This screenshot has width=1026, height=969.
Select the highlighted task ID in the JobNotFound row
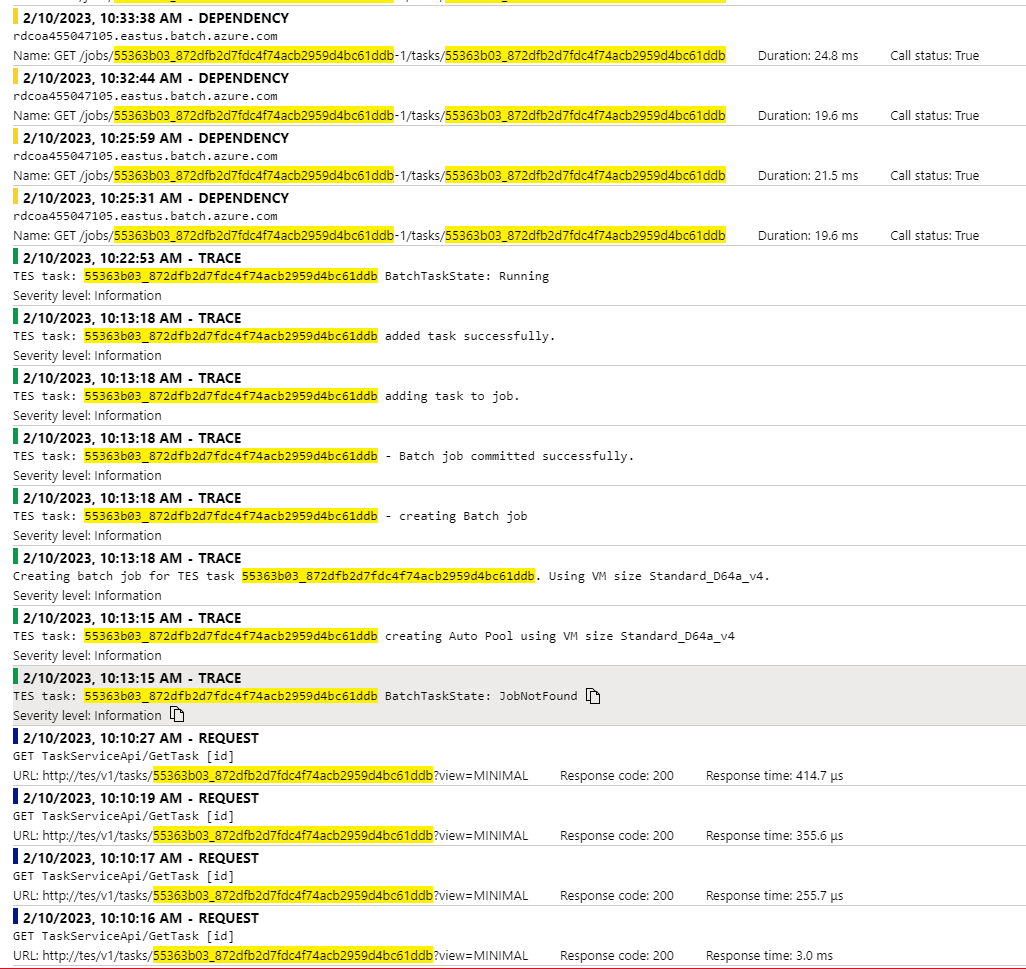[230, 695]
